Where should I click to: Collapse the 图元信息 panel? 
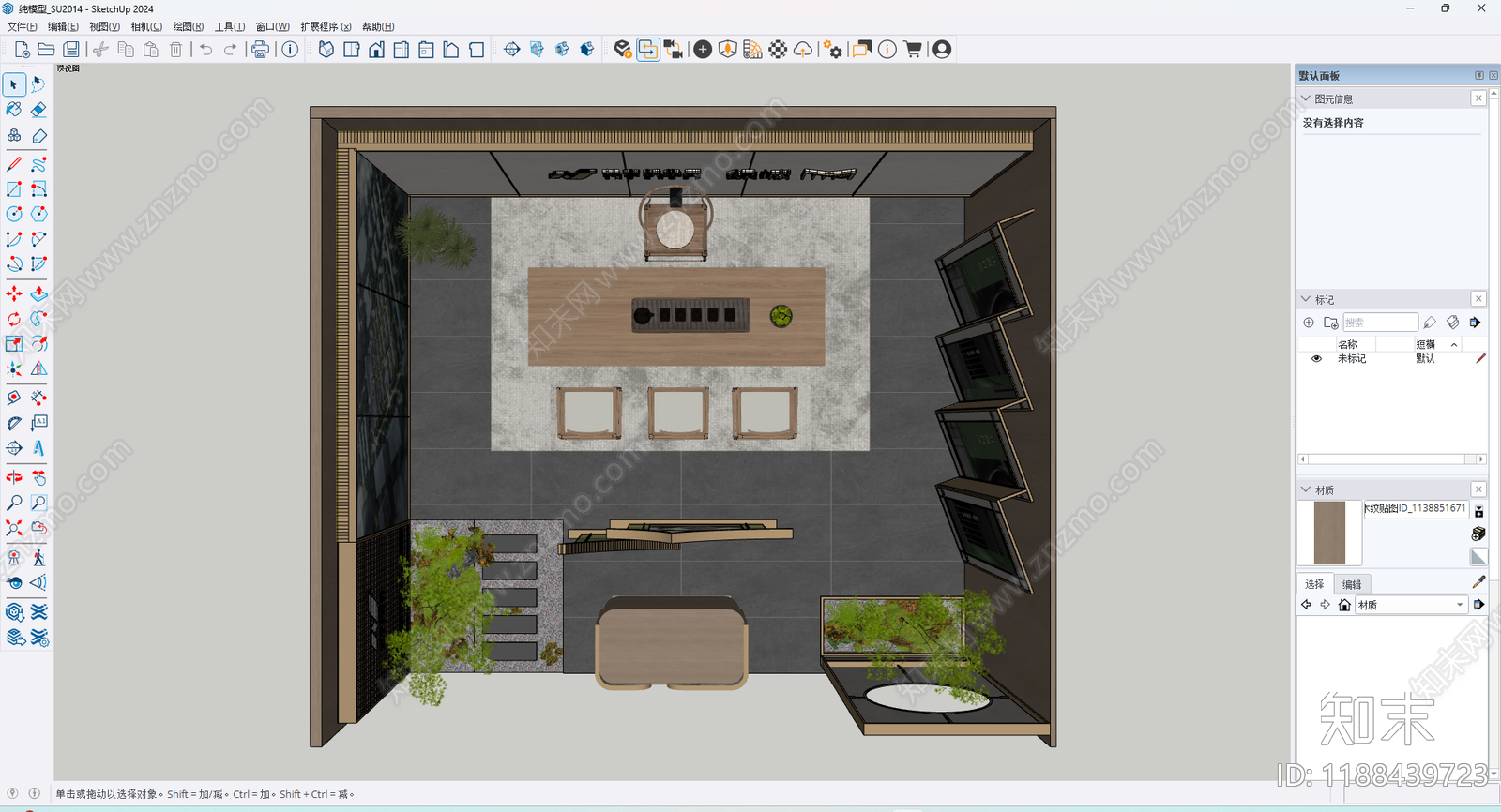tap(1306, 98)
